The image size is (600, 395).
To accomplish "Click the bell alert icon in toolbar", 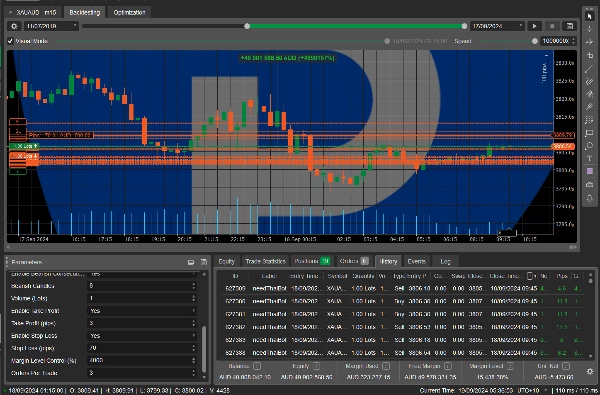I will [590, 198].
